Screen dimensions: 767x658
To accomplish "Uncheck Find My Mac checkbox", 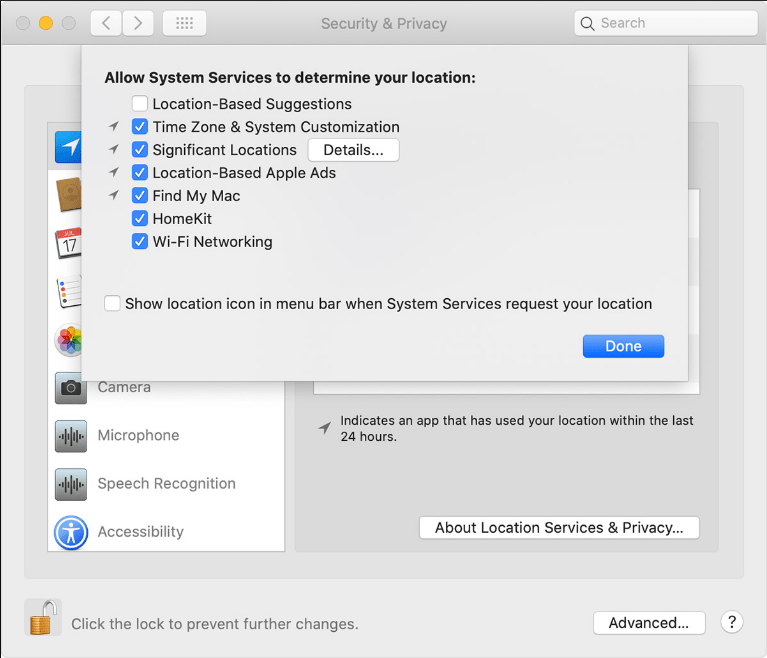I will click(x=140, y=196).
